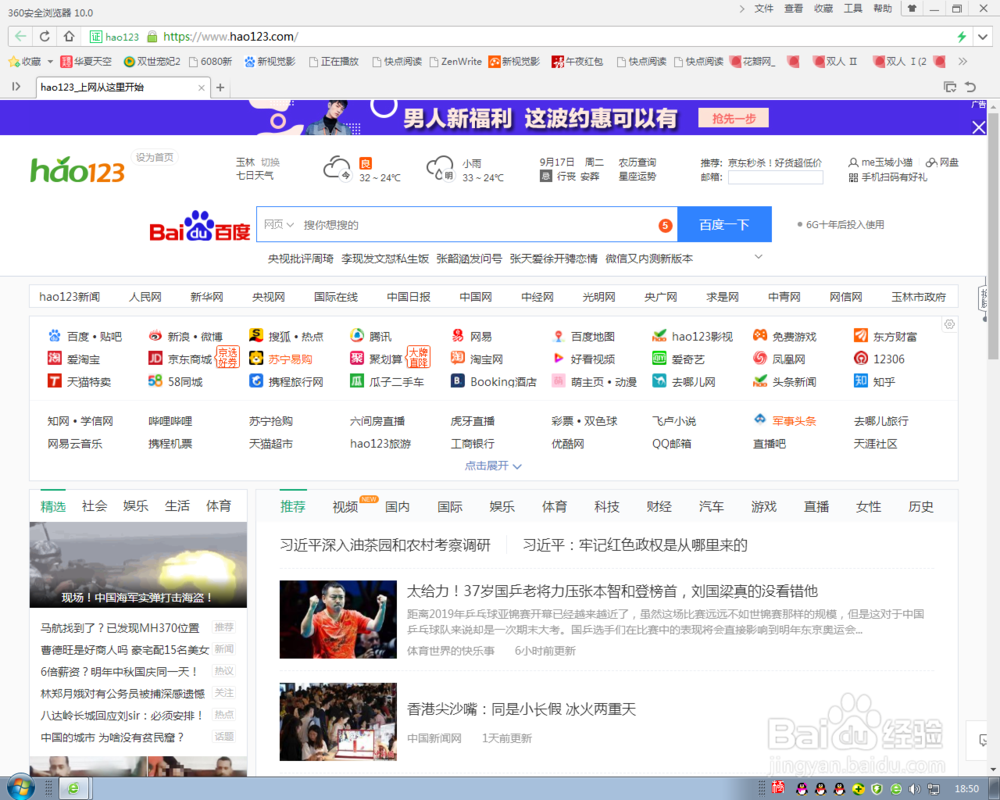
Task: Click the volume speaker tray icon
Action: pyautogui.click(x=915, y=789)
